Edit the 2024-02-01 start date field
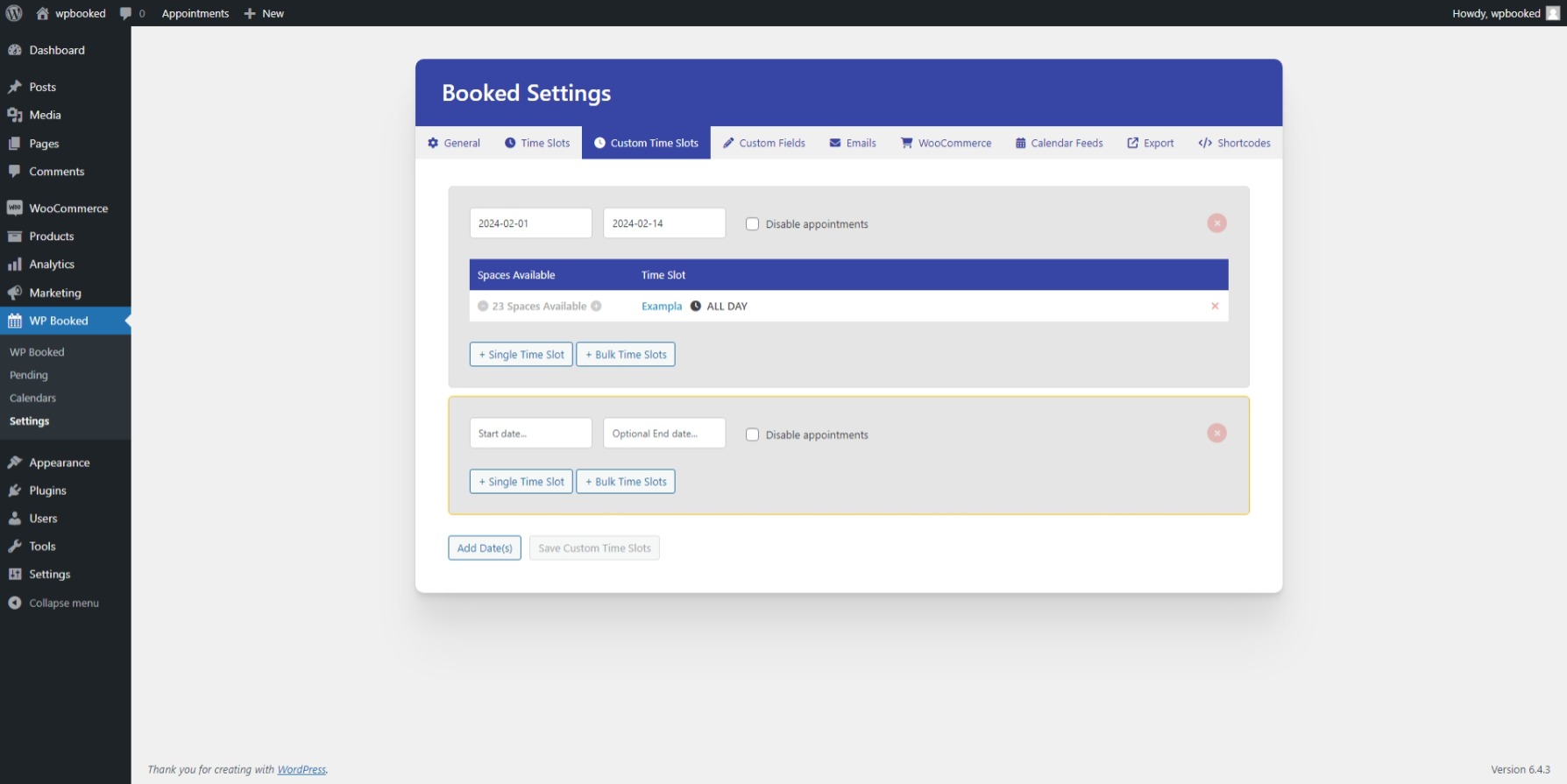Image resolution: width=1567 pixels, height=784 pixels. tap(531, 223)
